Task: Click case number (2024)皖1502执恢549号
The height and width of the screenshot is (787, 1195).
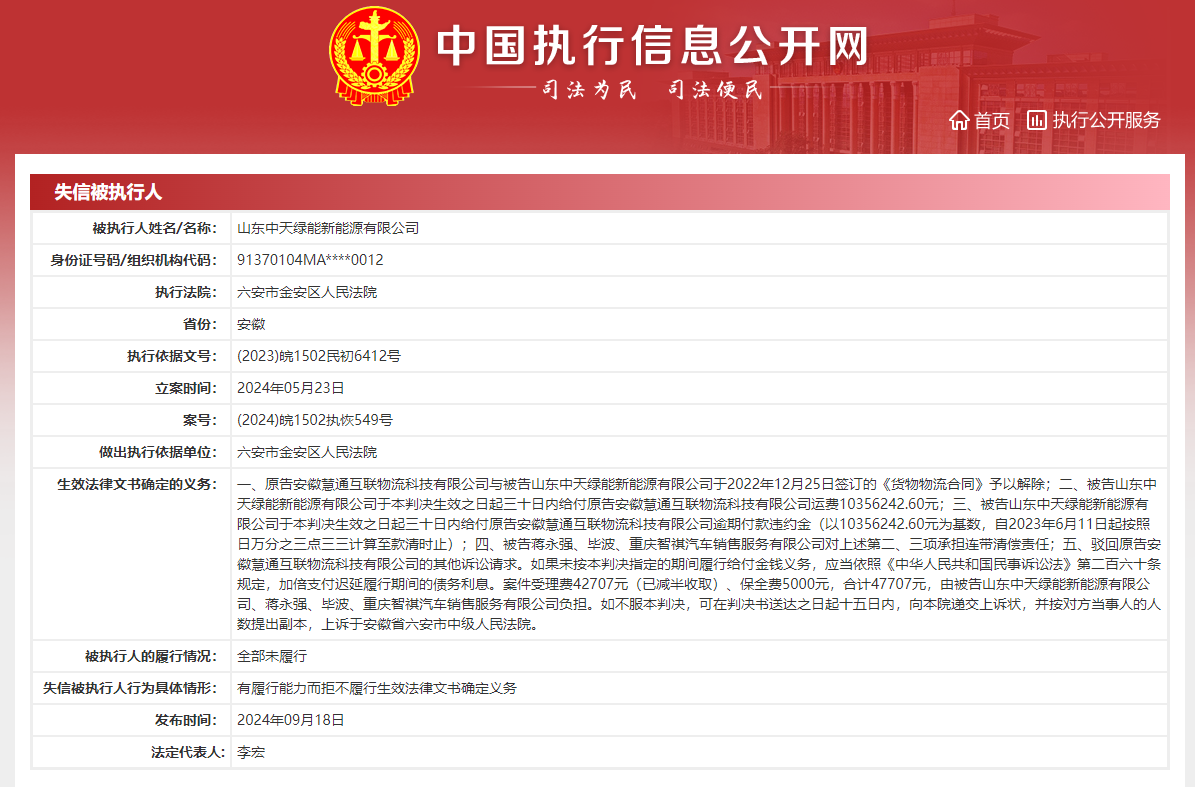Action: (x=315, y=420)
